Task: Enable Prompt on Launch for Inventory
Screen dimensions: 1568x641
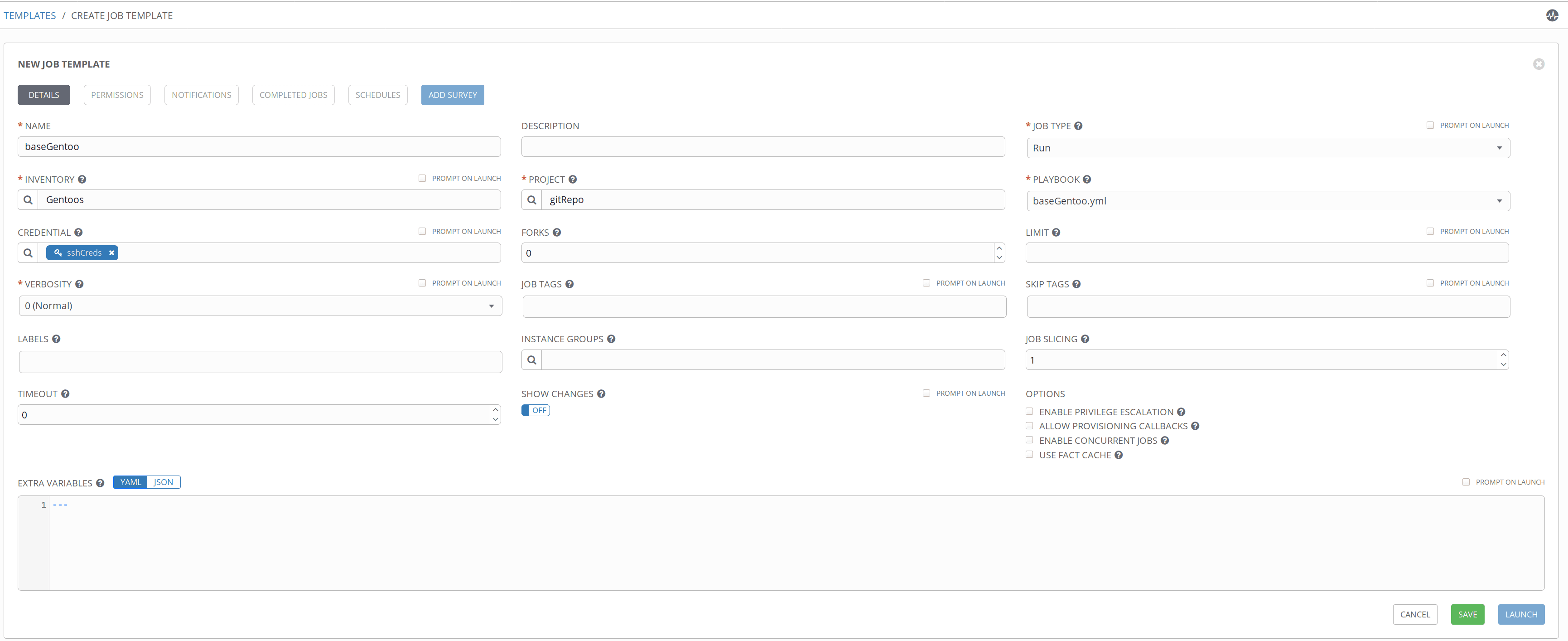Action: 422,178
